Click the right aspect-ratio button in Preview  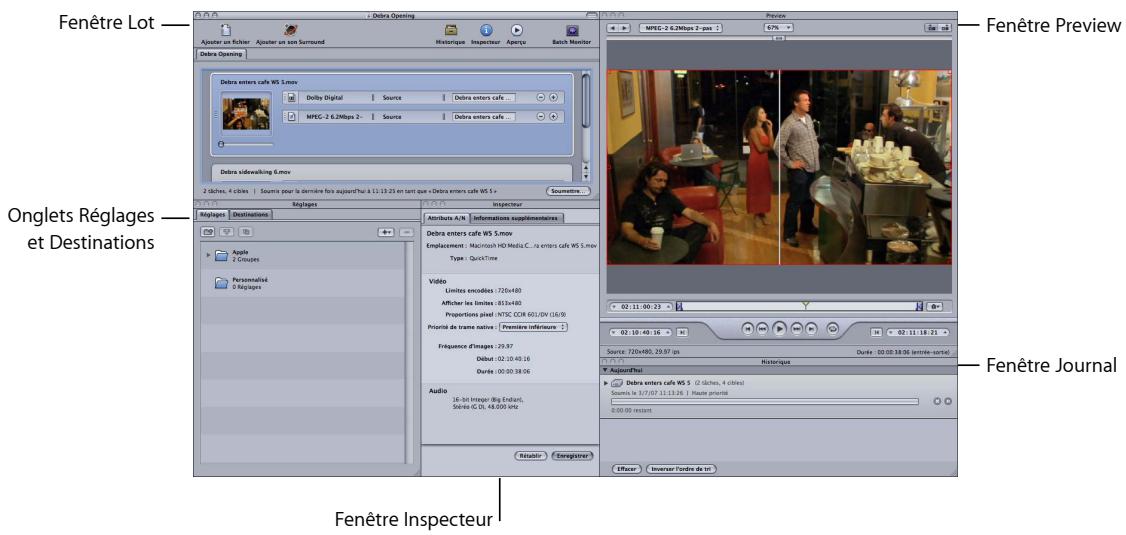coord(945,28)
